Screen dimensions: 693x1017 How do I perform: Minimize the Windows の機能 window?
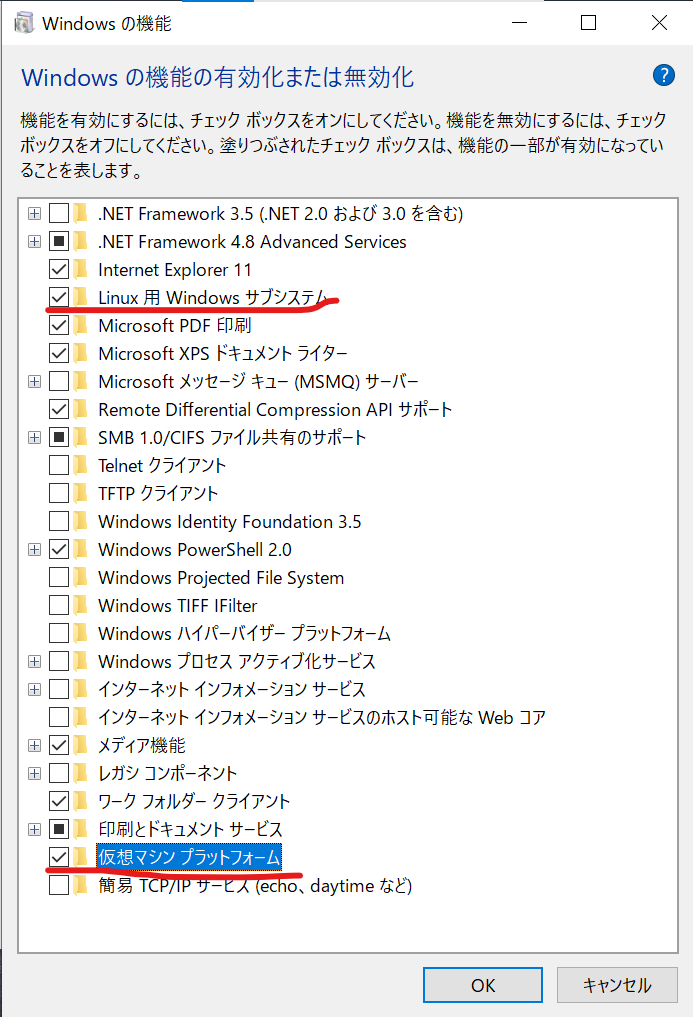(x=519, y=23)
